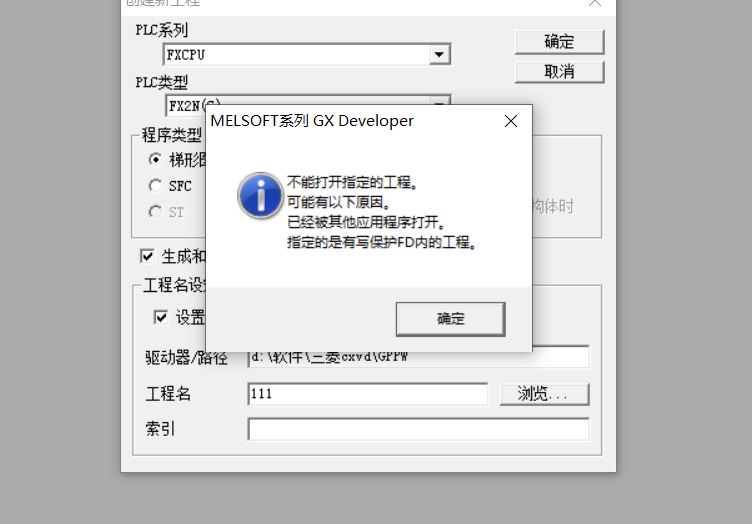Viewport: 752px width, 524px height.
Task: Click the 工程名 field containing 111
Action: point(368,394)
